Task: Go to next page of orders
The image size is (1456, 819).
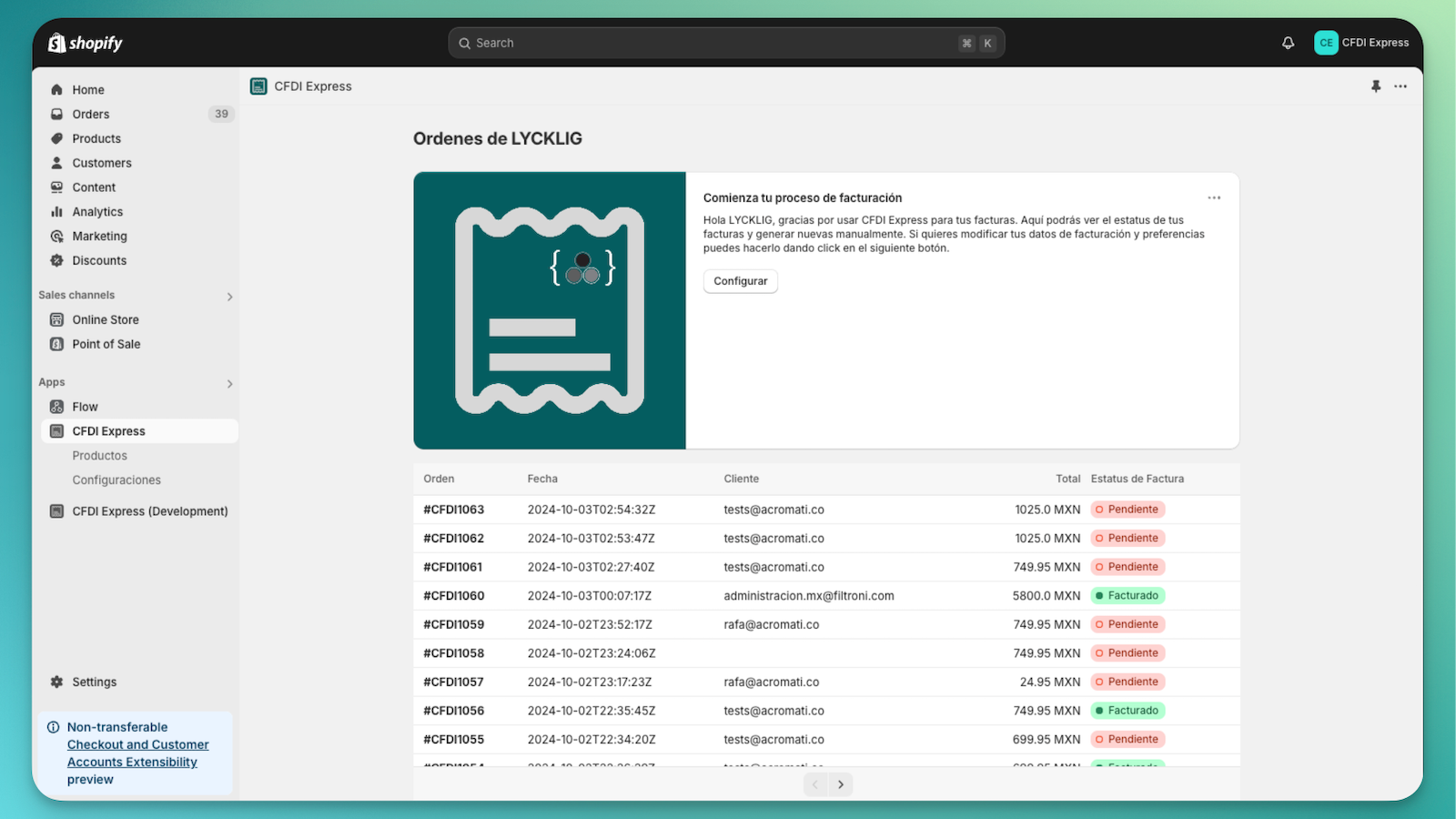Action: click(840, 784)
